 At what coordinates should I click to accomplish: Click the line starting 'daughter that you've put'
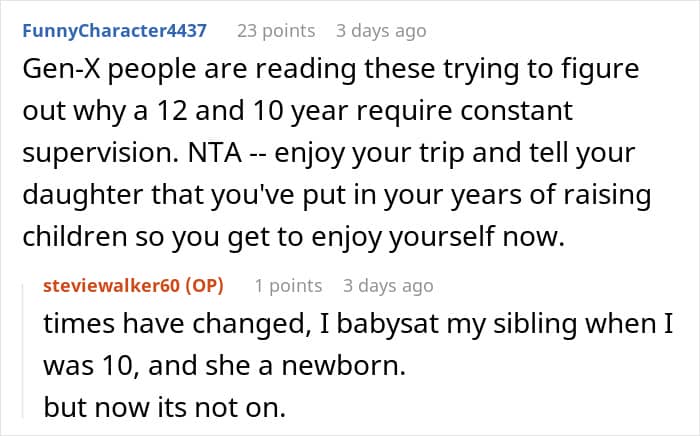[337, 195]
